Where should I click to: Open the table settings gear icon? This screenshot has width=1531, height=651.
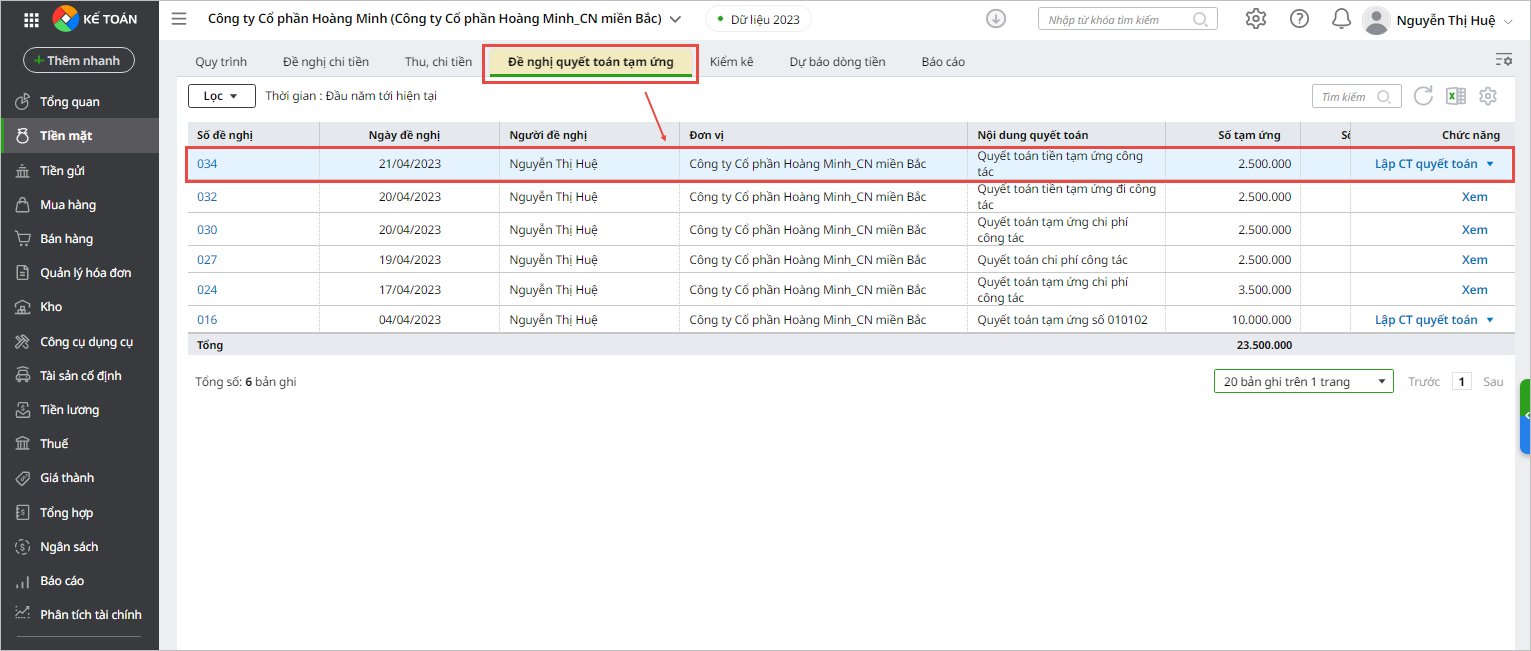[1488, 96]
